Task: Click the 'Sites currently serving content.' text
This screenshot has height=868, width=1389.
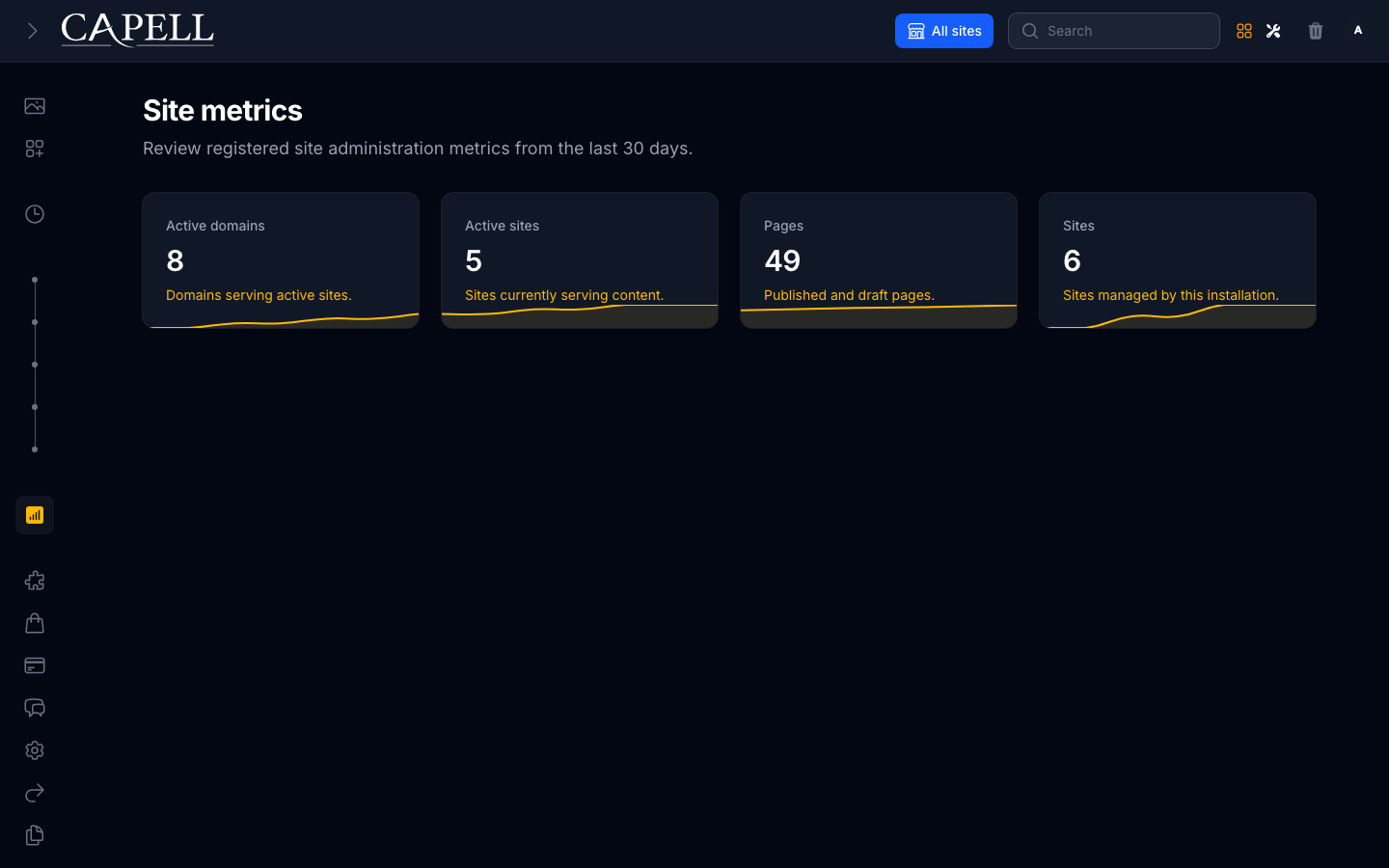Action: (x=564, y=295)
